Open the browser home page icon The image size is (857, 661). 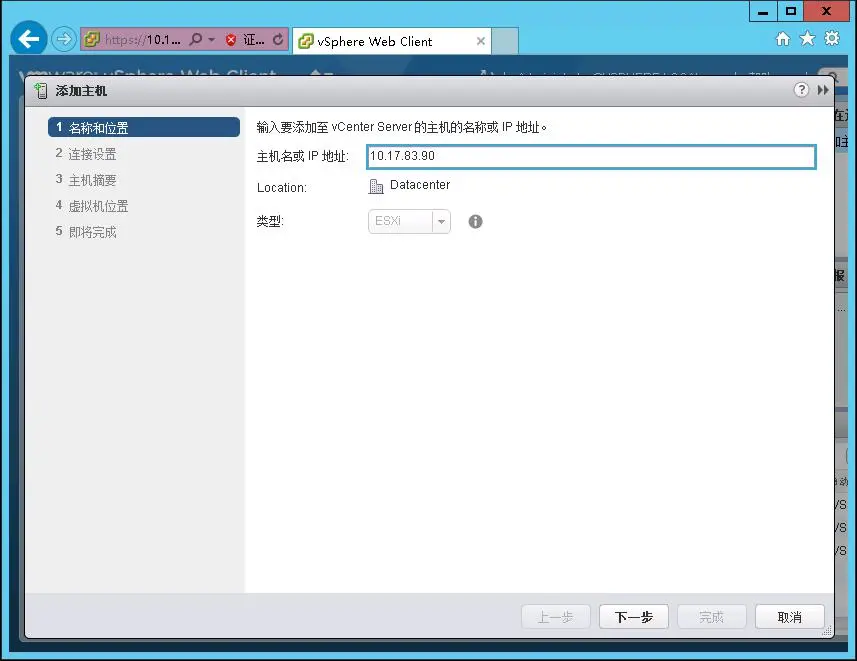click(783, 39)
